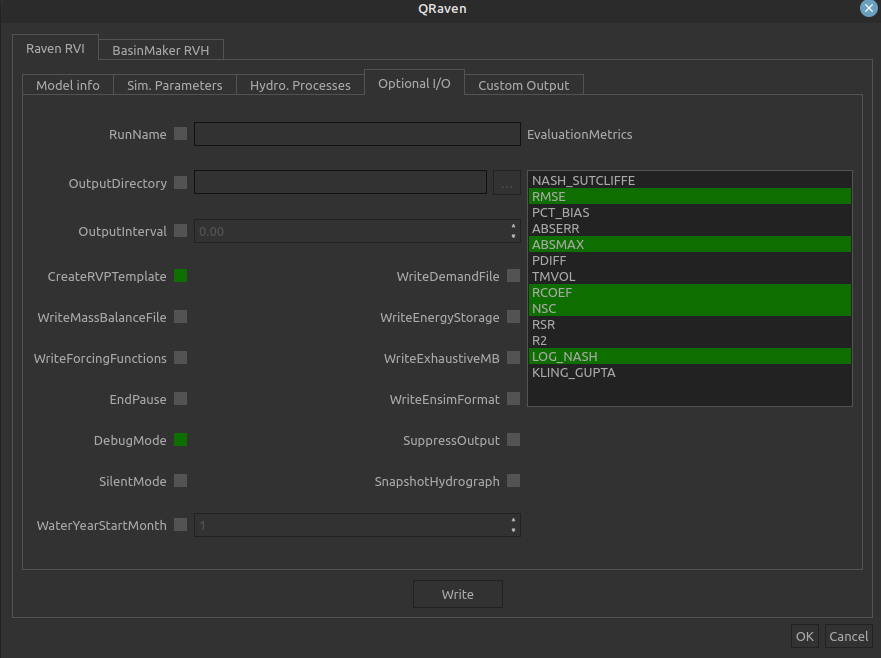
Task: Click the Write button
Action: [x=458, y=594]
